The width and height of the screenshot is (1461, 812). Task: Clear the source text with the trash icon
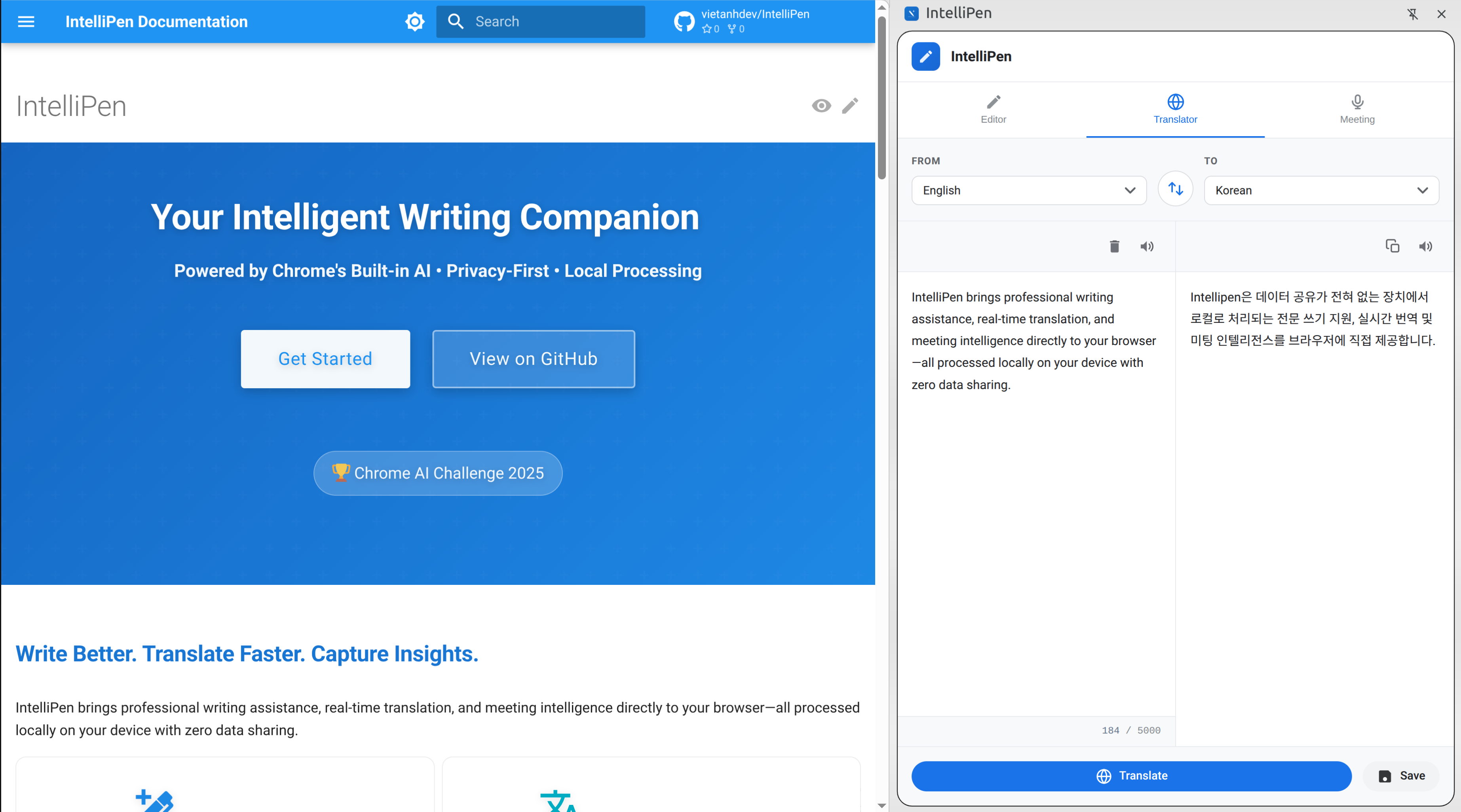pyautogui.click(x=1114, y=246)
